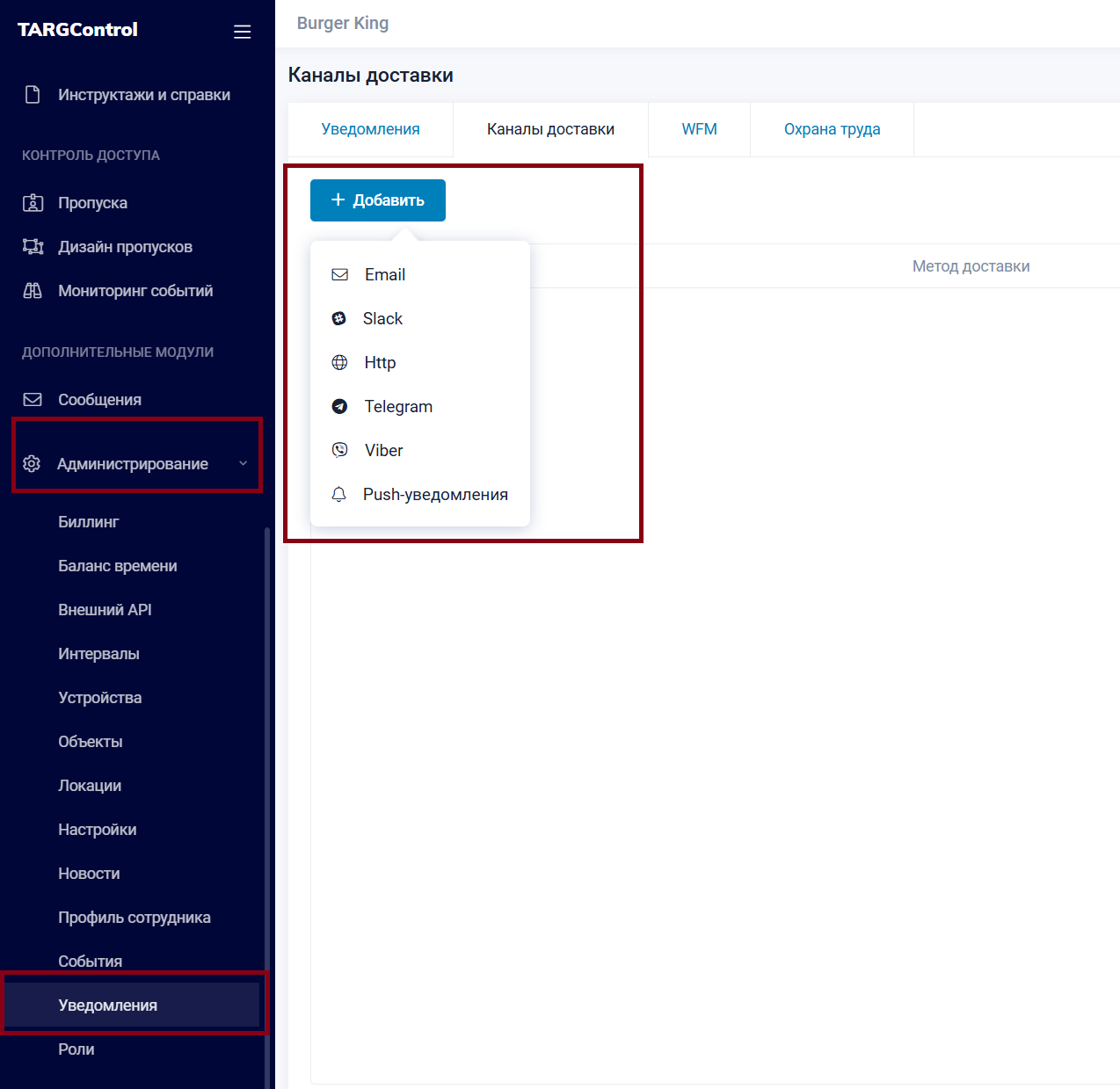This screenshot has width=1120, height=1089.
Task: Go to Сообщения in the sidebar
Action: [99, 400]
